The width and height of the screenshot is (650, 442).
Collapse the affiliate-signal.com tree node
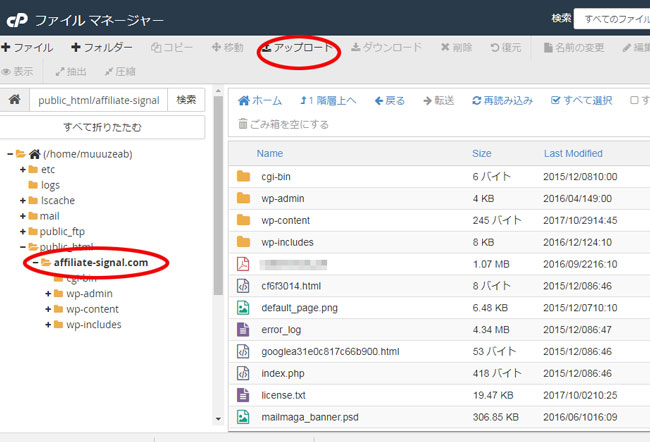click(x=36, y=262)
